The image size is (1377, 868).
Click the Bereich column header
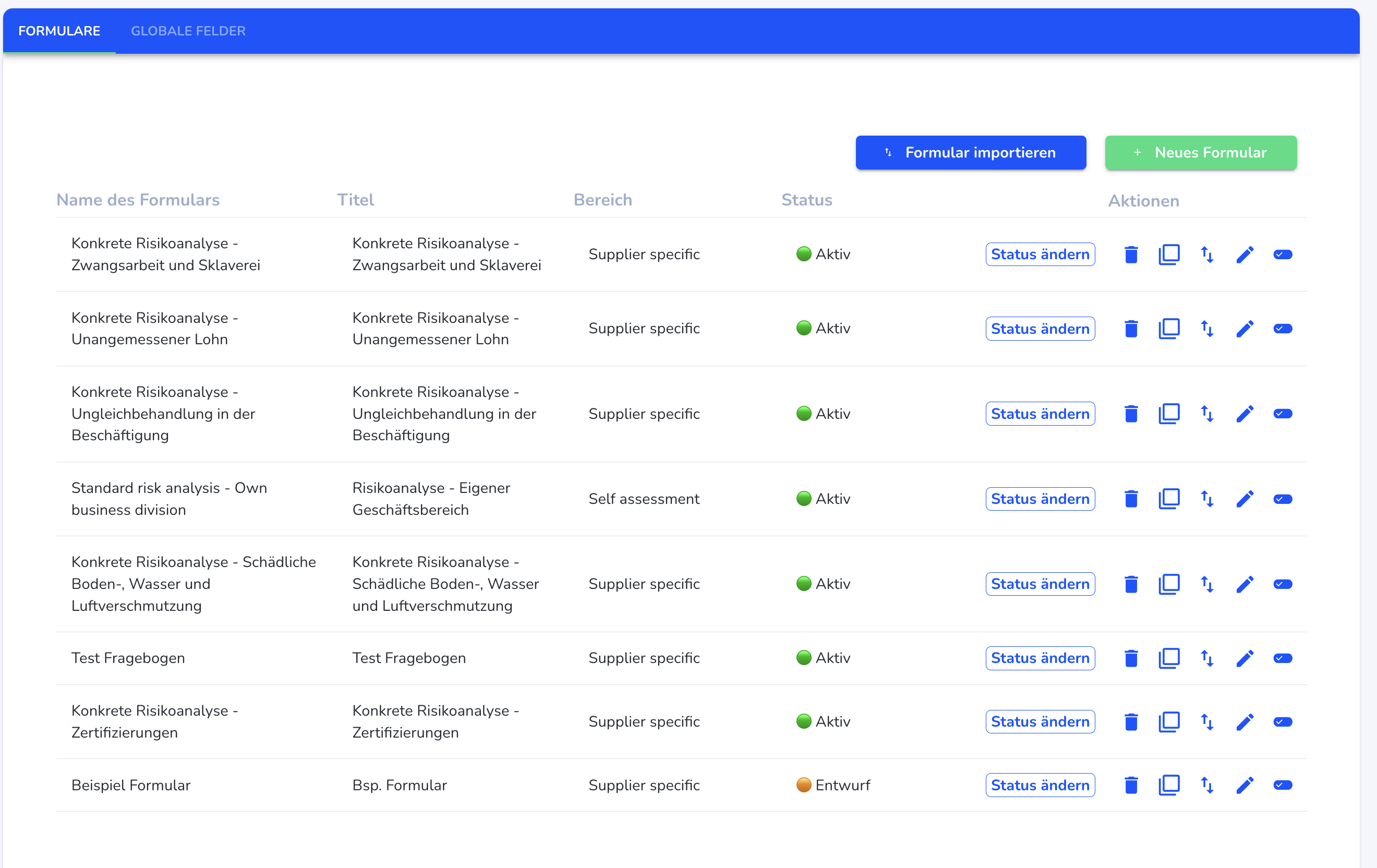click(603, 200)
